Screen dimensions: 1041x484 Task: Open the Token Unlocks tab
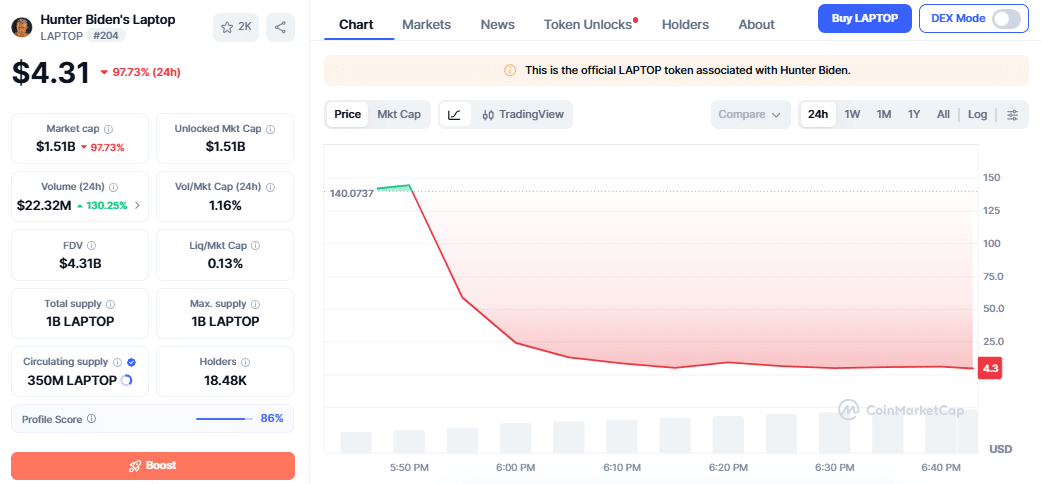click(588, 25)
